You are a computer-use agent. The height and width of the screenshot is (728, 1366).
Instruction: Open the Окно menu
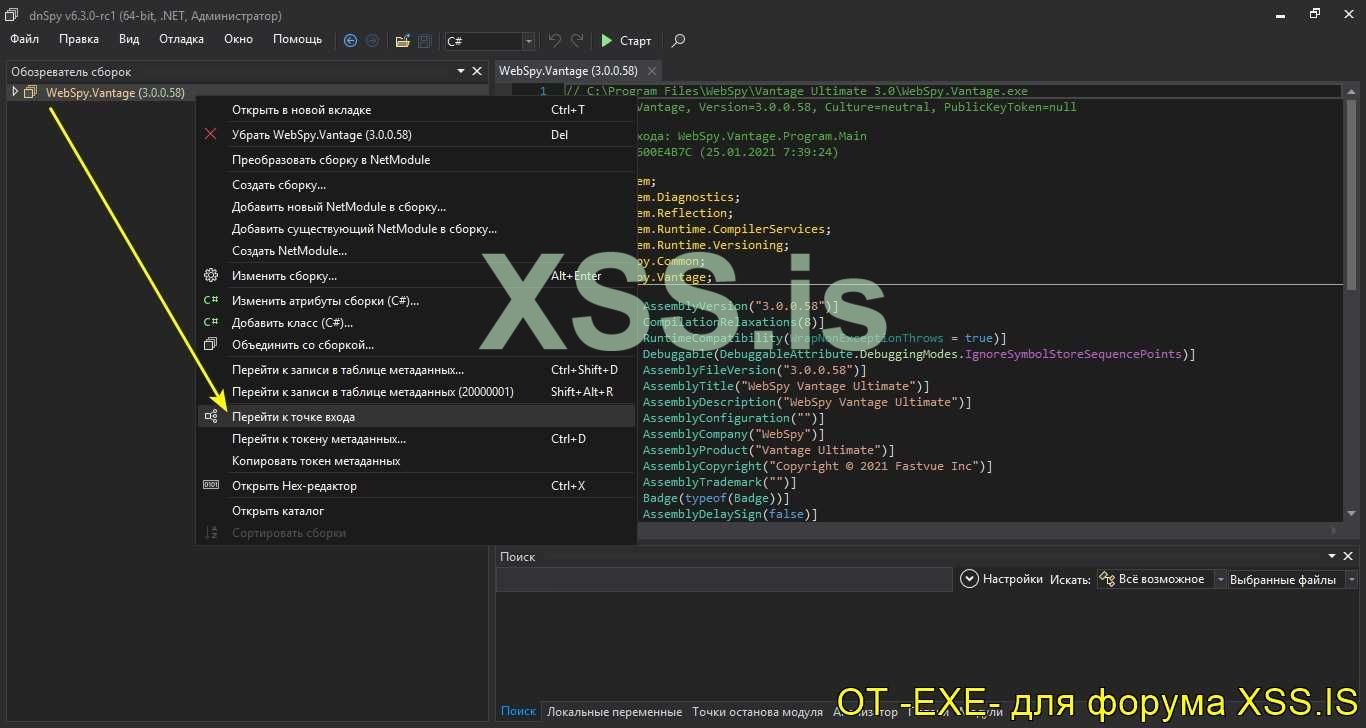pyautogui.click(x=239, y=39)
